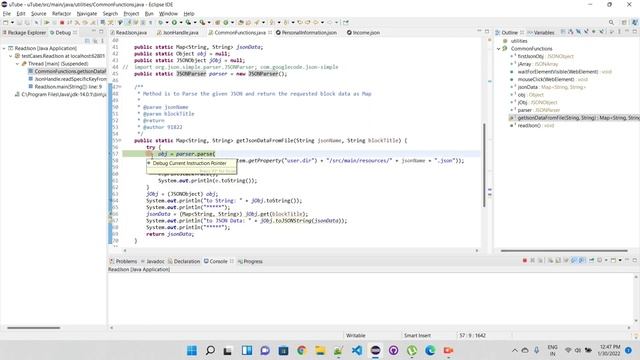
Task: Open Windows taskbar search
Action: [210, 350]
